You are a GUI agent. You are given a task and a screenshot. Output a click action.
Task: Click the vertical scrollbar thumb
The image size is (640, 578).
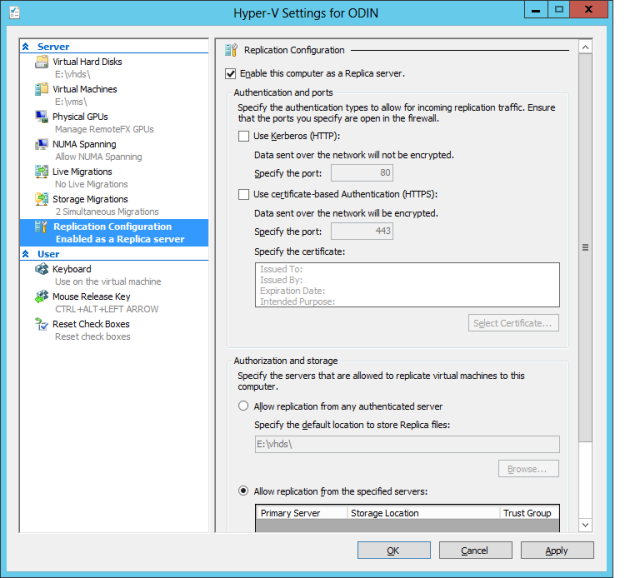[585, 247]
